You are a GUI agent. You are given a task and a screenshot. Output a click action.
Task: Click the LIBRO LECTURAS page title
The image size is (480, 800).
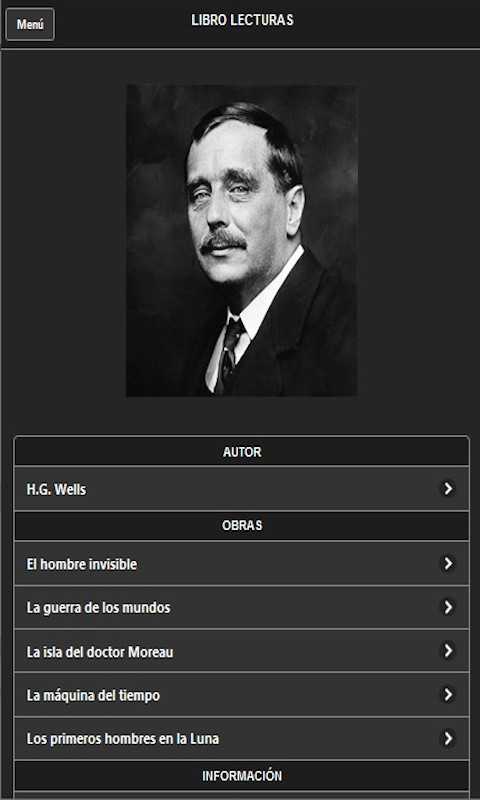tap(242, 20)
